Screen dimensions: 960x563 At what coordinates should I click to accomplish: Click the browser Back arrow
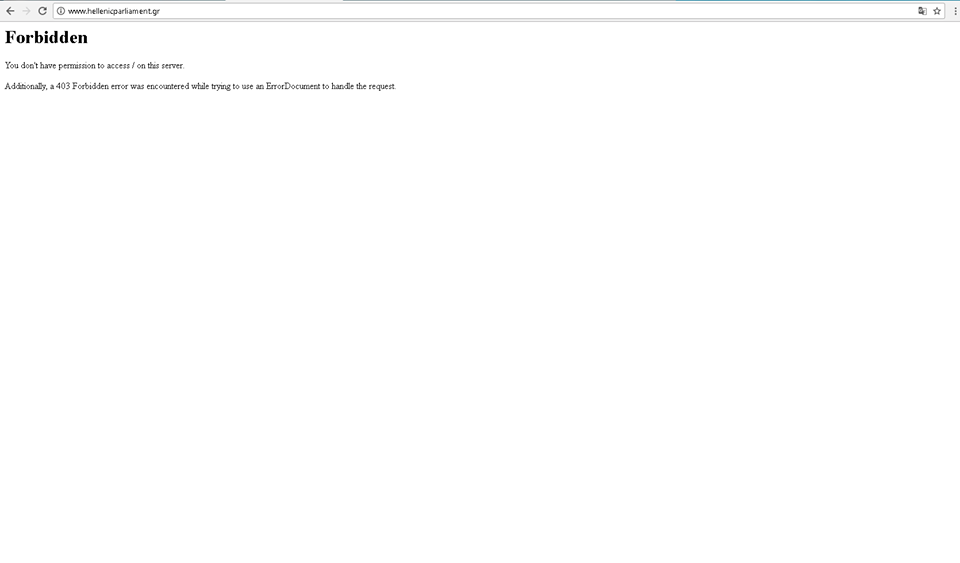pyautogui.click(x=10, y=11)
